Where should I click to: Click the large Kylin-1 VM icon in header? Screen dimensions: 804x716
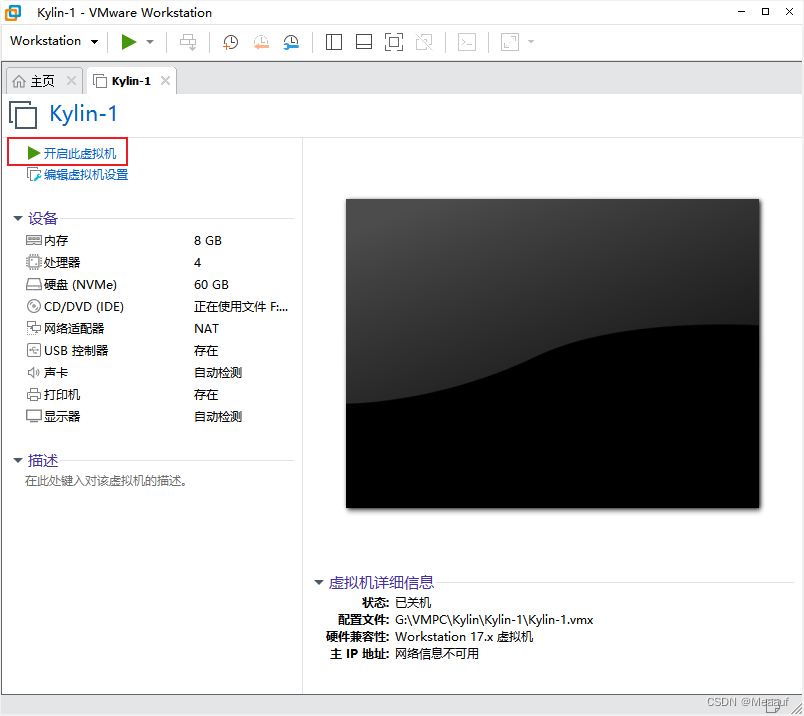pos(24,114)
